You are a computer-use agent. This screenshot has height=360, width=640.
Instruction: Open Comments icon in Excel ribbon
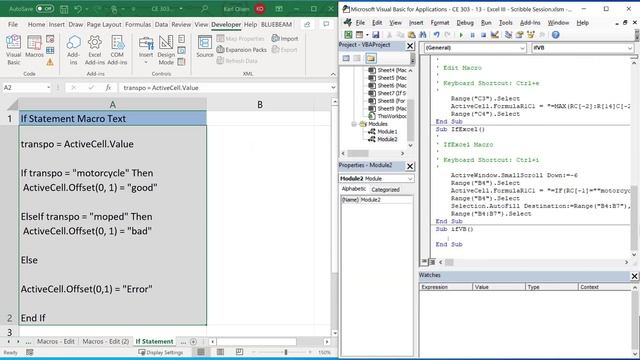click(326, 24)
